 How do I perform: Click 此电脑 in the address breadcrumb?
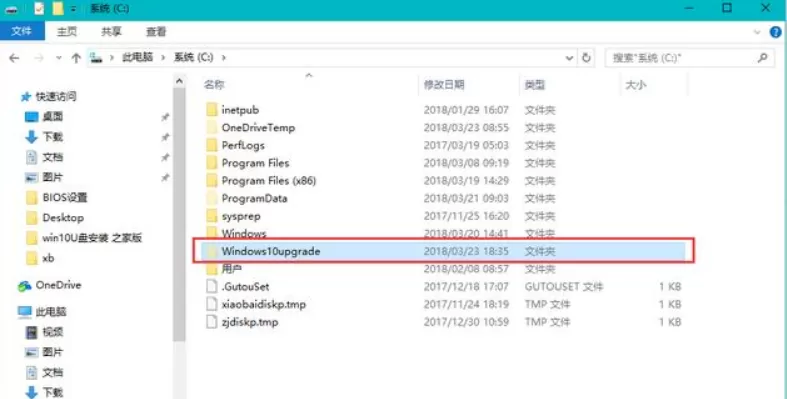[138, 58]
